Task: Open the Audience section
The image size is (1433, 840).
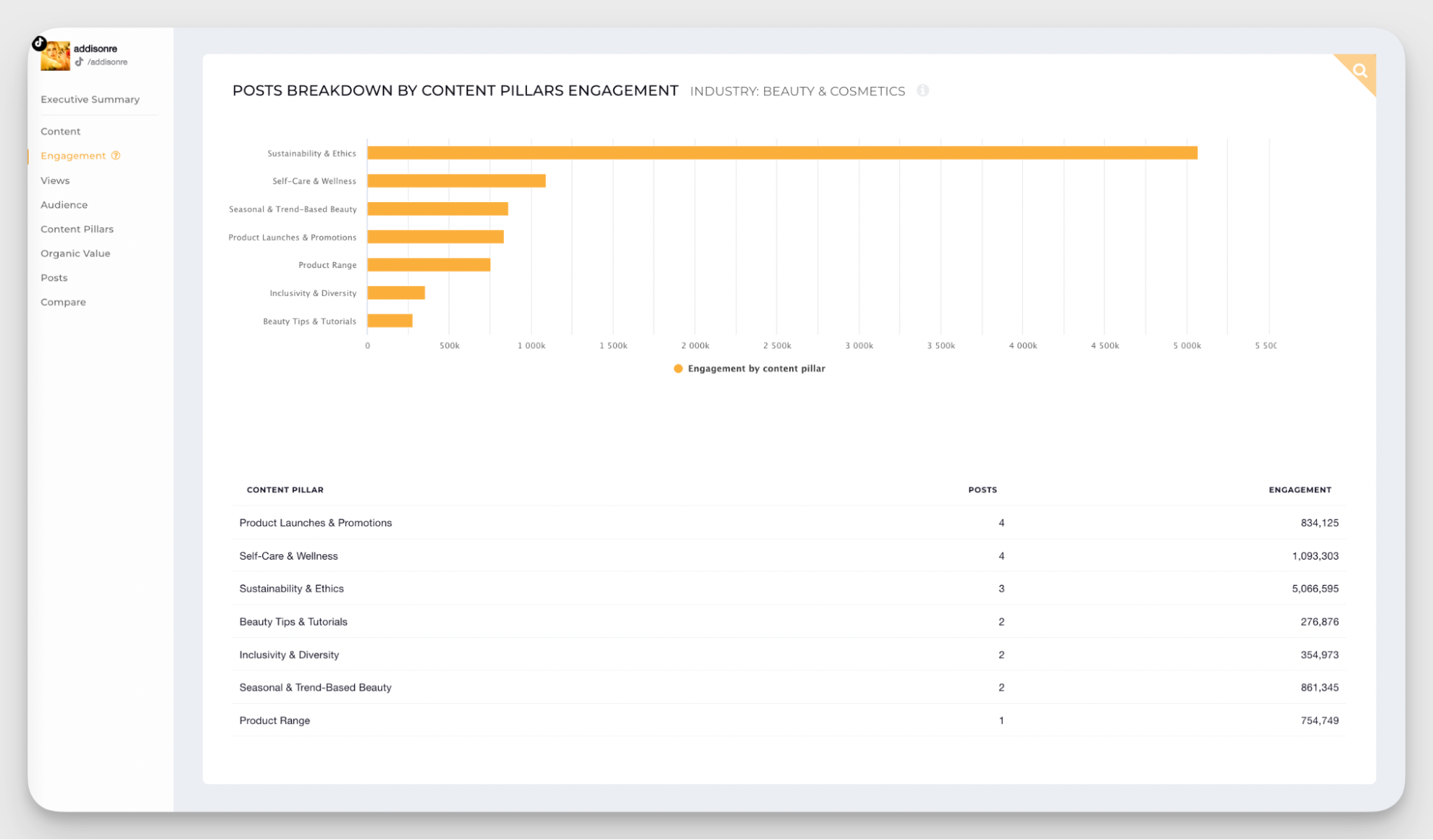Action: pos(64,204)
